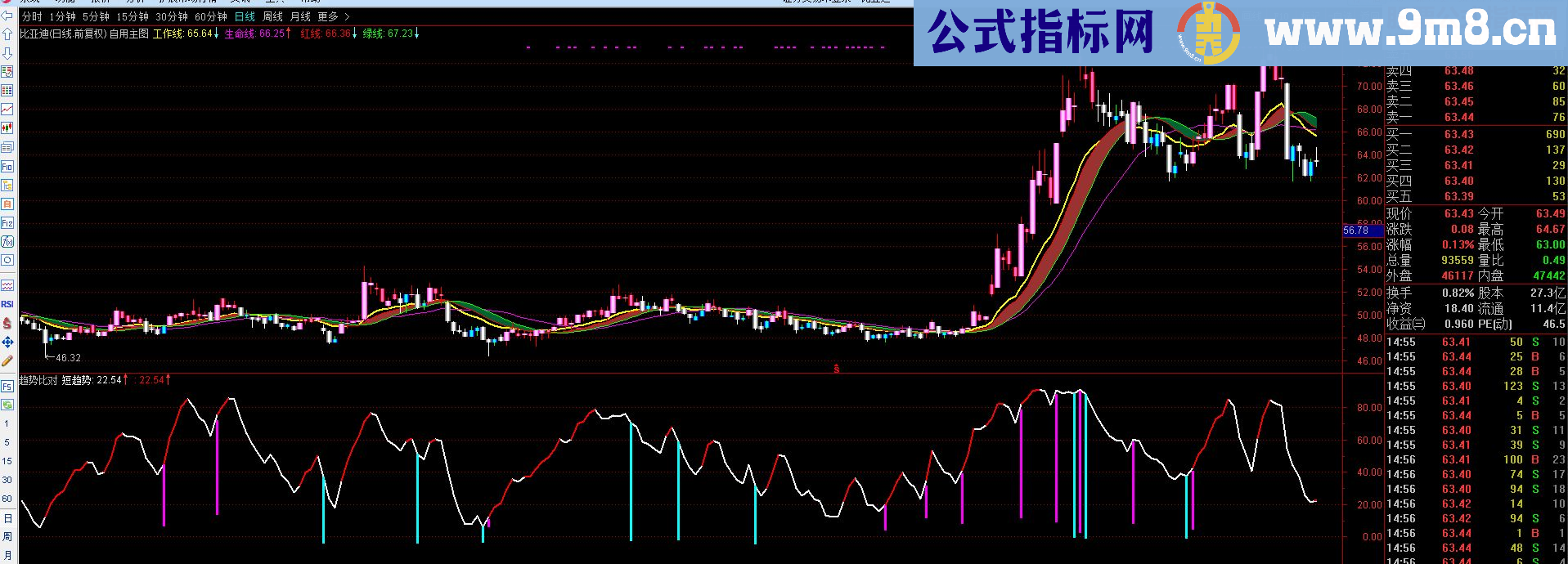Select the 周 weekly period in sidebar

tap(7, 537)
